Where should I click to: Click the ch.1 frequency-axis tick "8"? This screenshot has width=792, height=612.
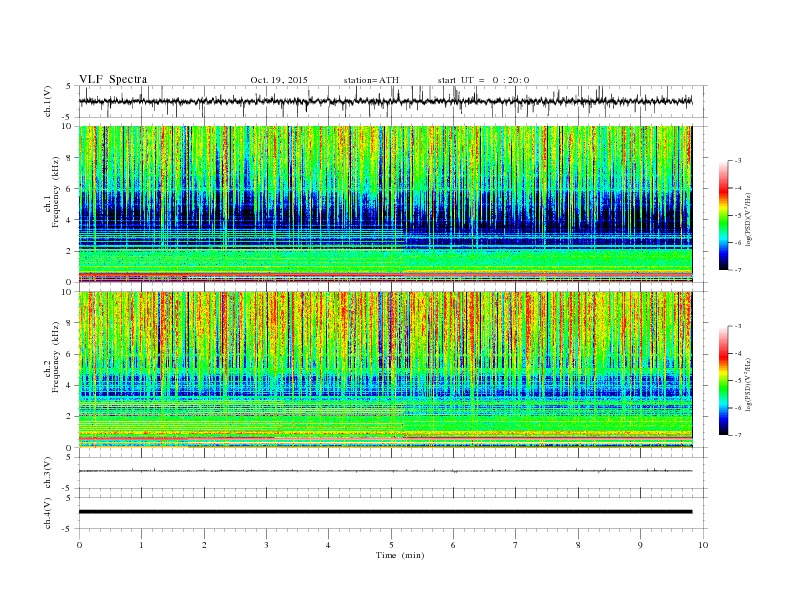[x=70, y=158]
